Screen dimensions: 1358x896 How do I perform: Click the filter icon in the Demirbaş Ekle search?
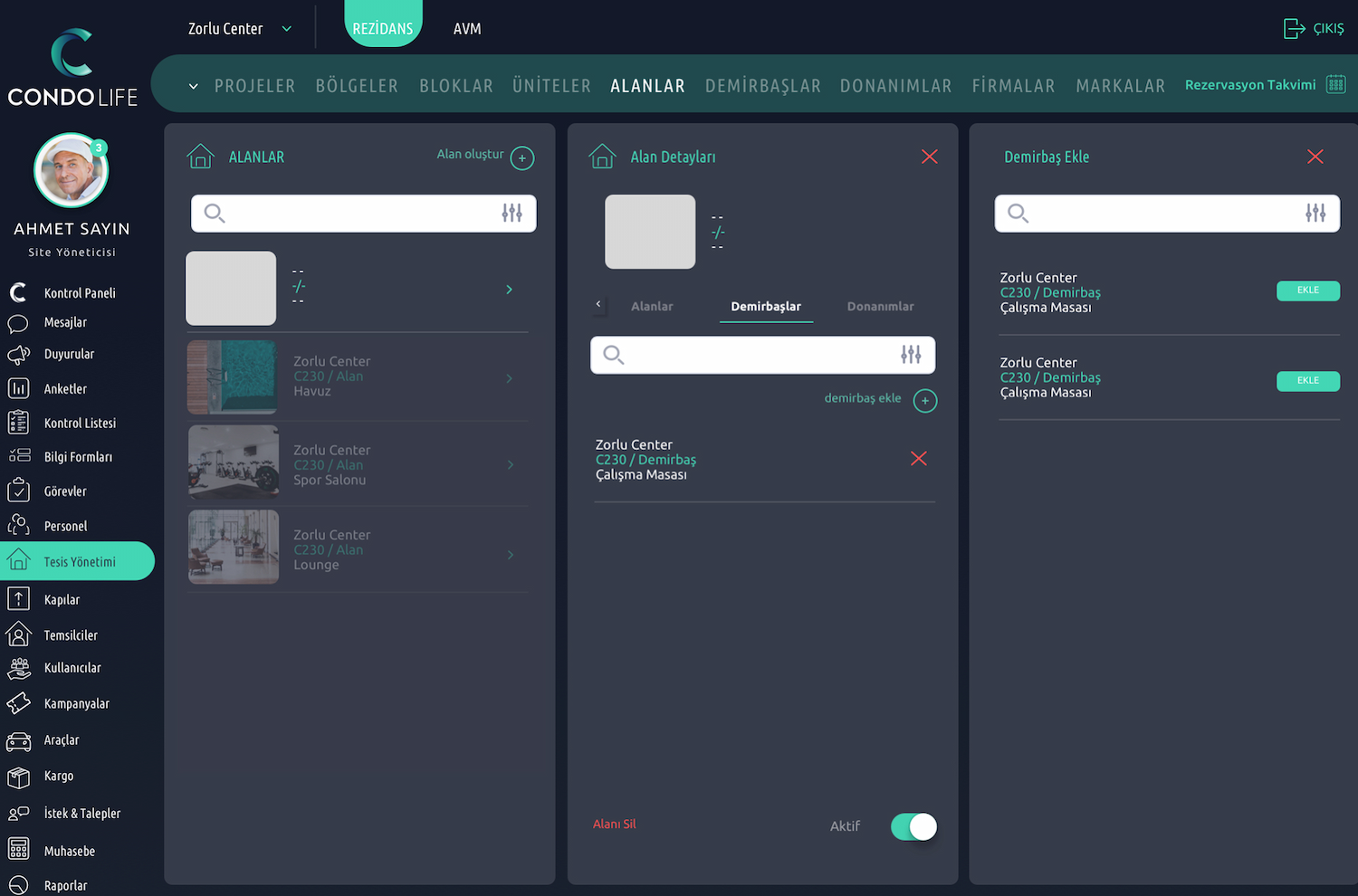1315,214
